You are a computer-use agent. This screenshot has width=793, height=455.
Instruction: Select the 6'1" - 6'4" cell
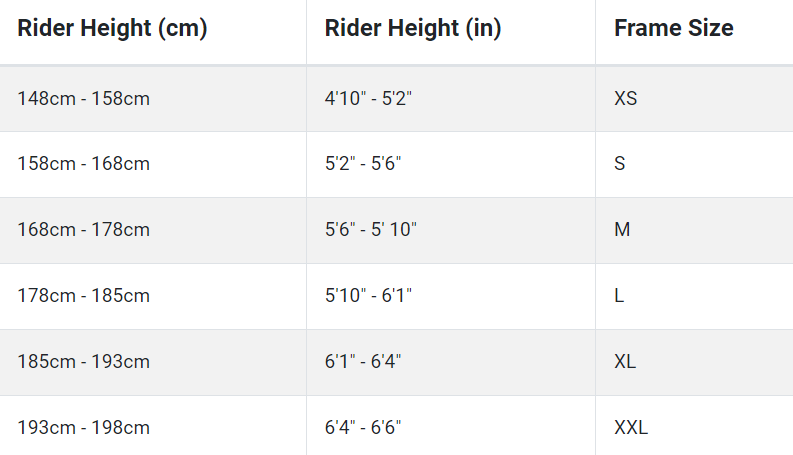(x=451, y=362)
